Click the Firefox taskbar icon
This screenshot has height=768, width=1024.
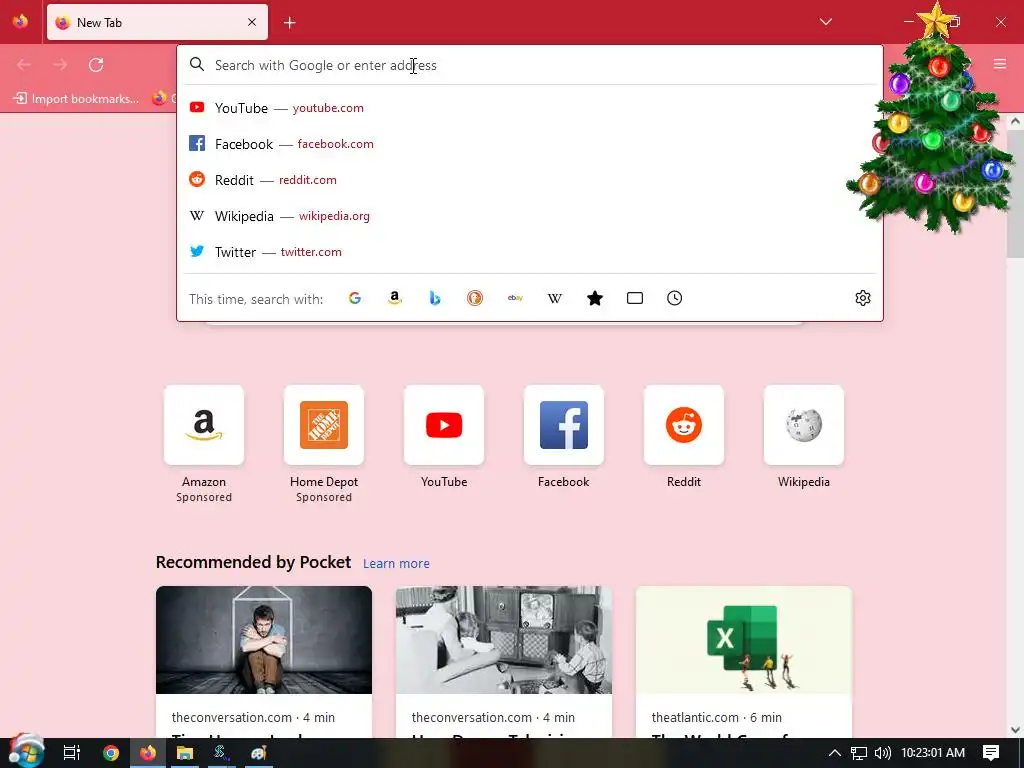[x=148, y=753]
